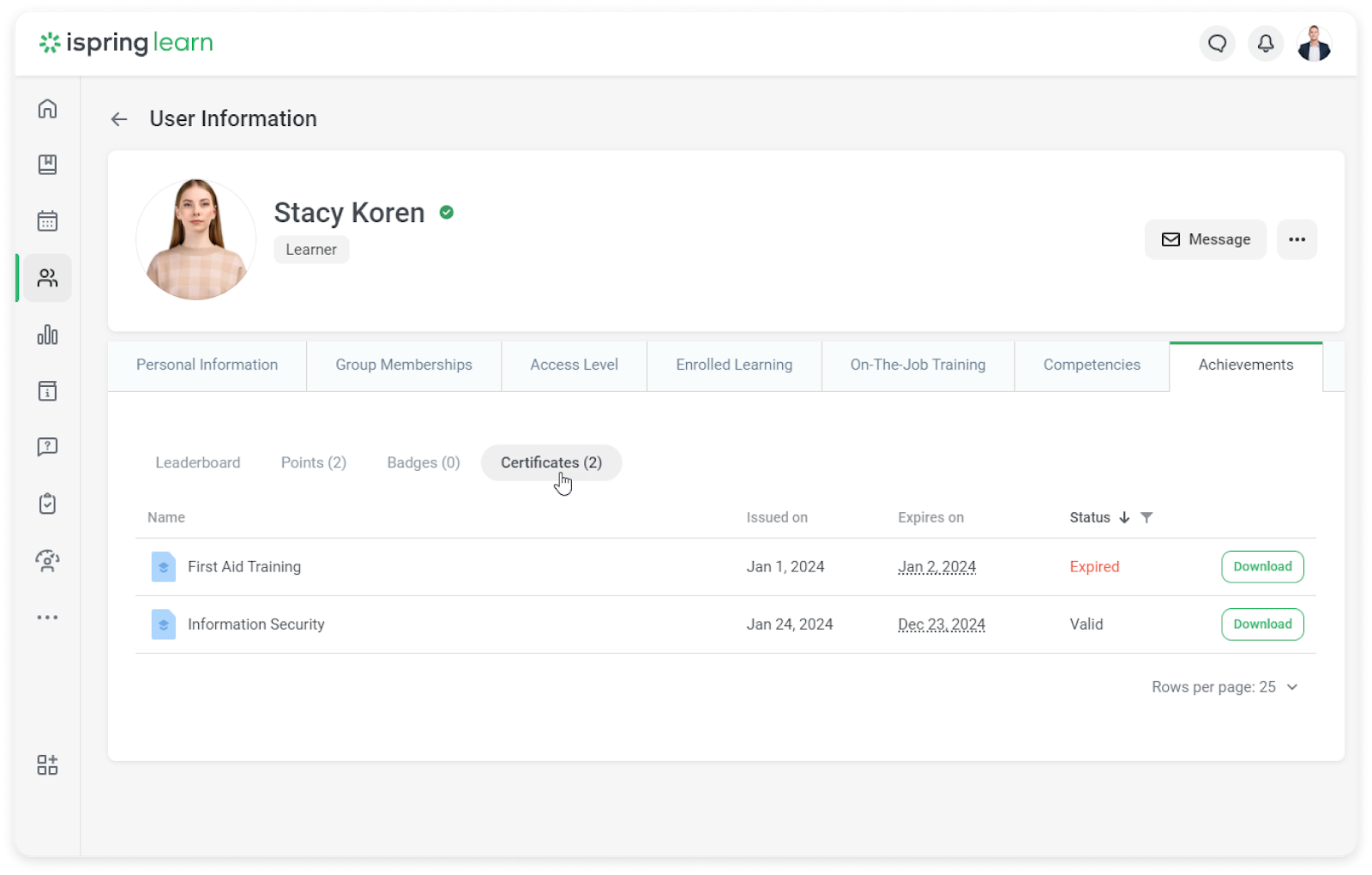Open the chat bubble icon in the header
This screenshot has height=875, width=1372.
click(1217, 44)
